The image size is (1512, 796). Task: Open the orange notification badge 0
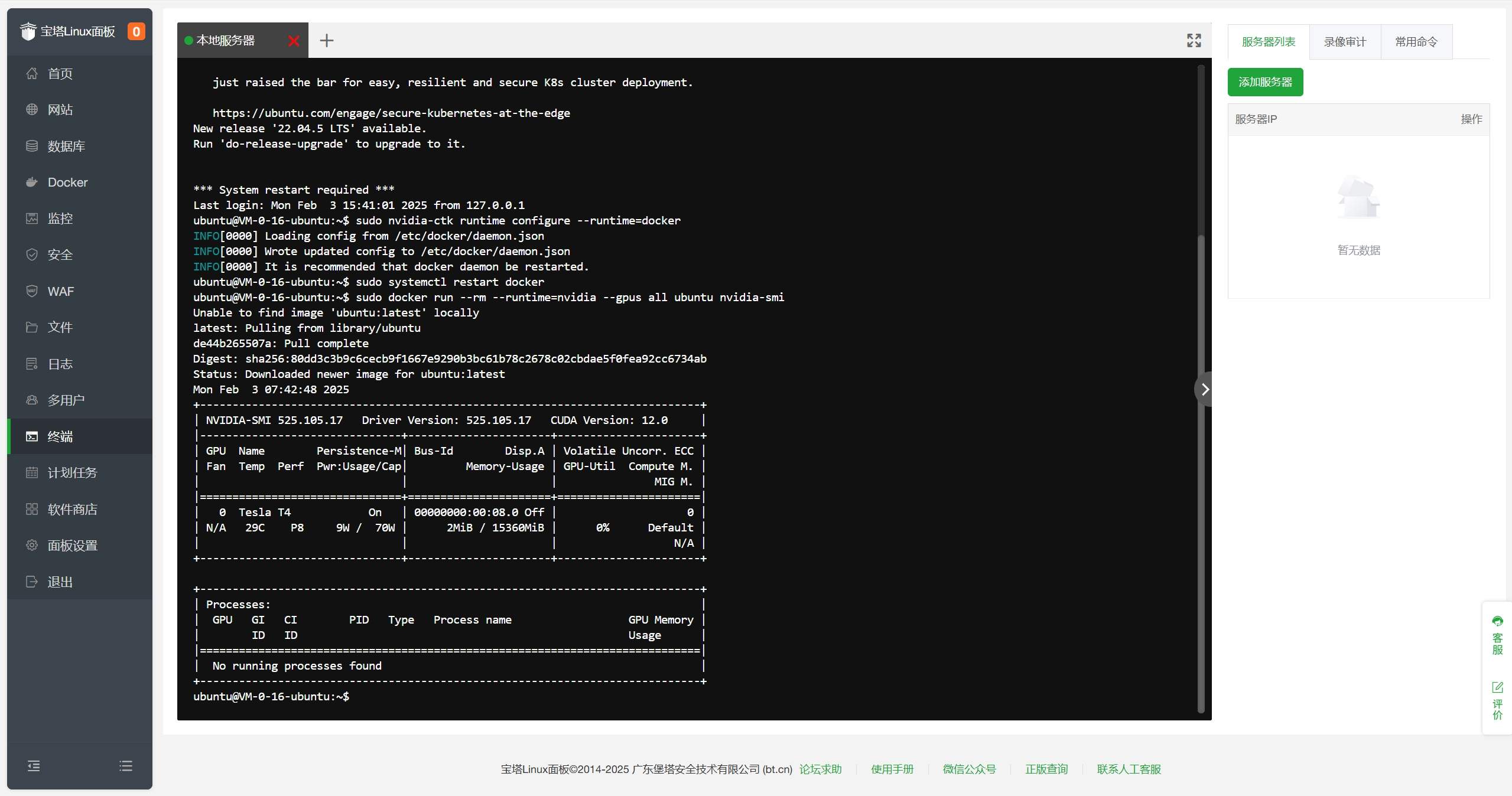(x=136, y=31)
